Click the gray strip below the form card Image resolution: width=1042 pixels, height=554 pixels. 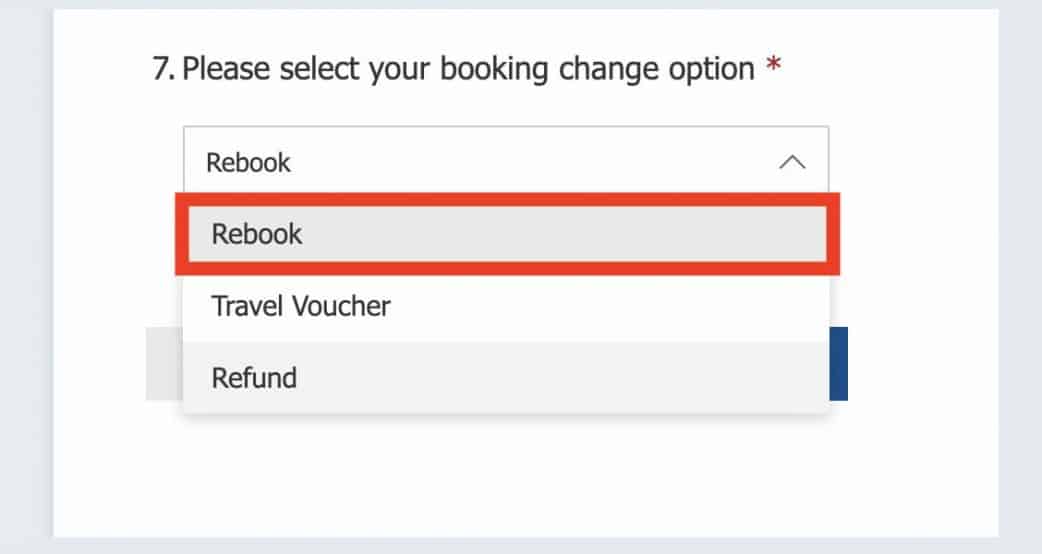click(x=520, y=546)
